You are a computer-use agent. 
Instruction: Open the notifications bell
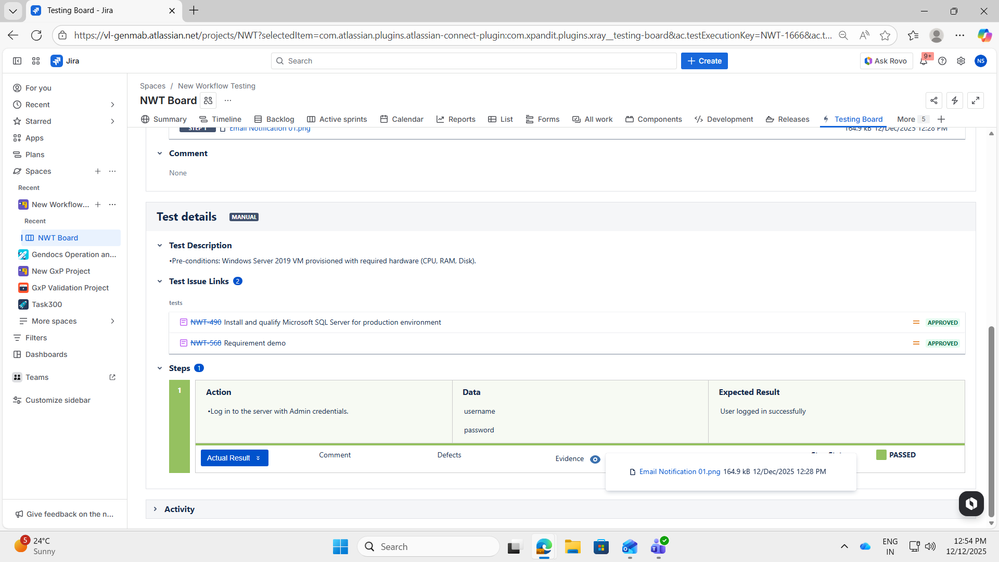coord(924,61)
